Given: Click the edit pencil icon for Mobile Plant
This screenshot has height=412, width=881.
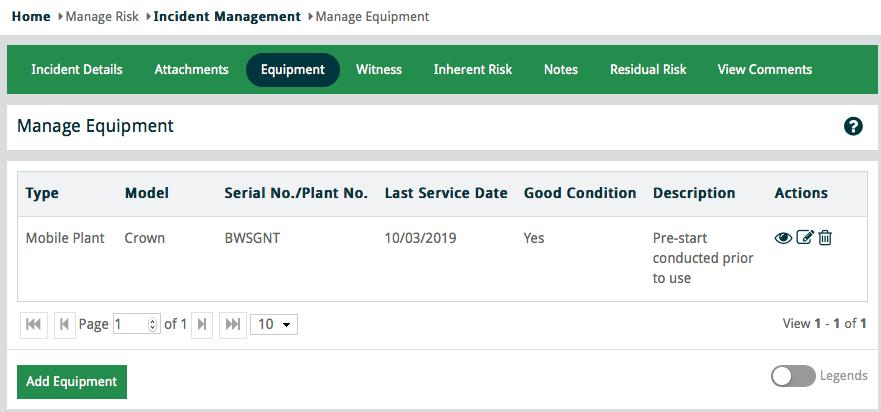Looking at the screenshot, I should pos(804,238).
